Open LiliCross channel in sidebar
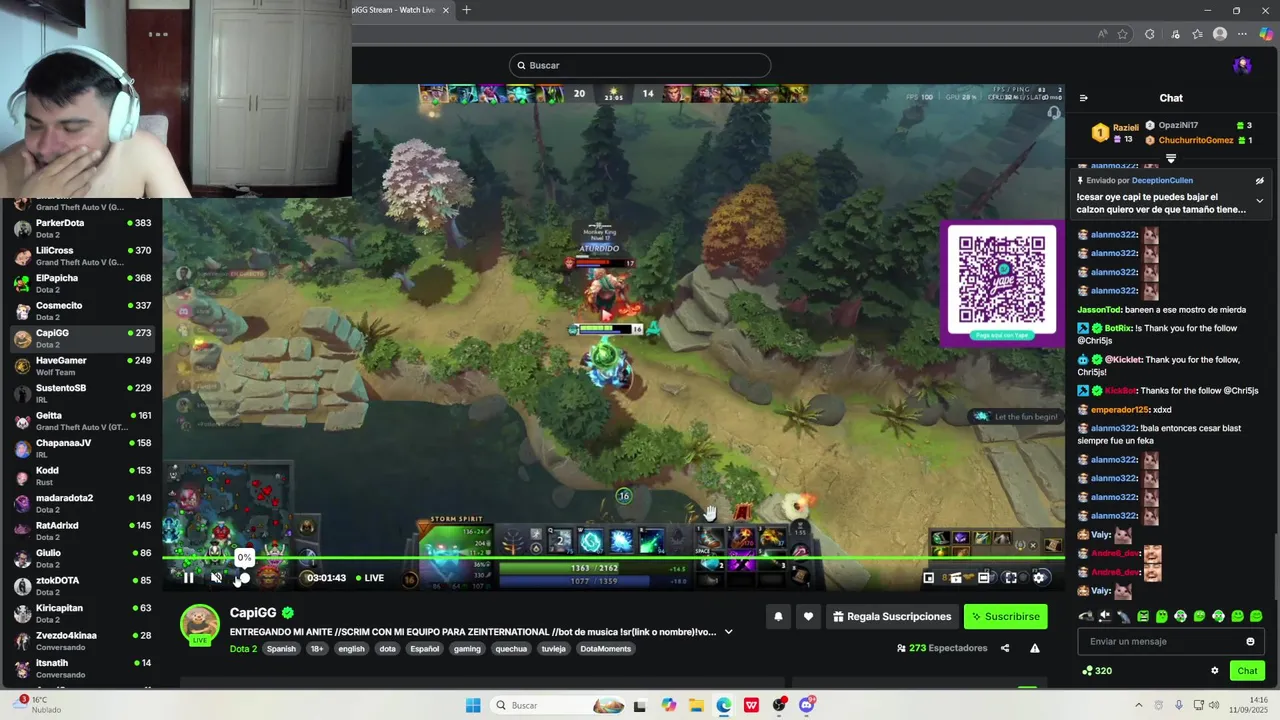1280x720 pixels. click(81, 256)
